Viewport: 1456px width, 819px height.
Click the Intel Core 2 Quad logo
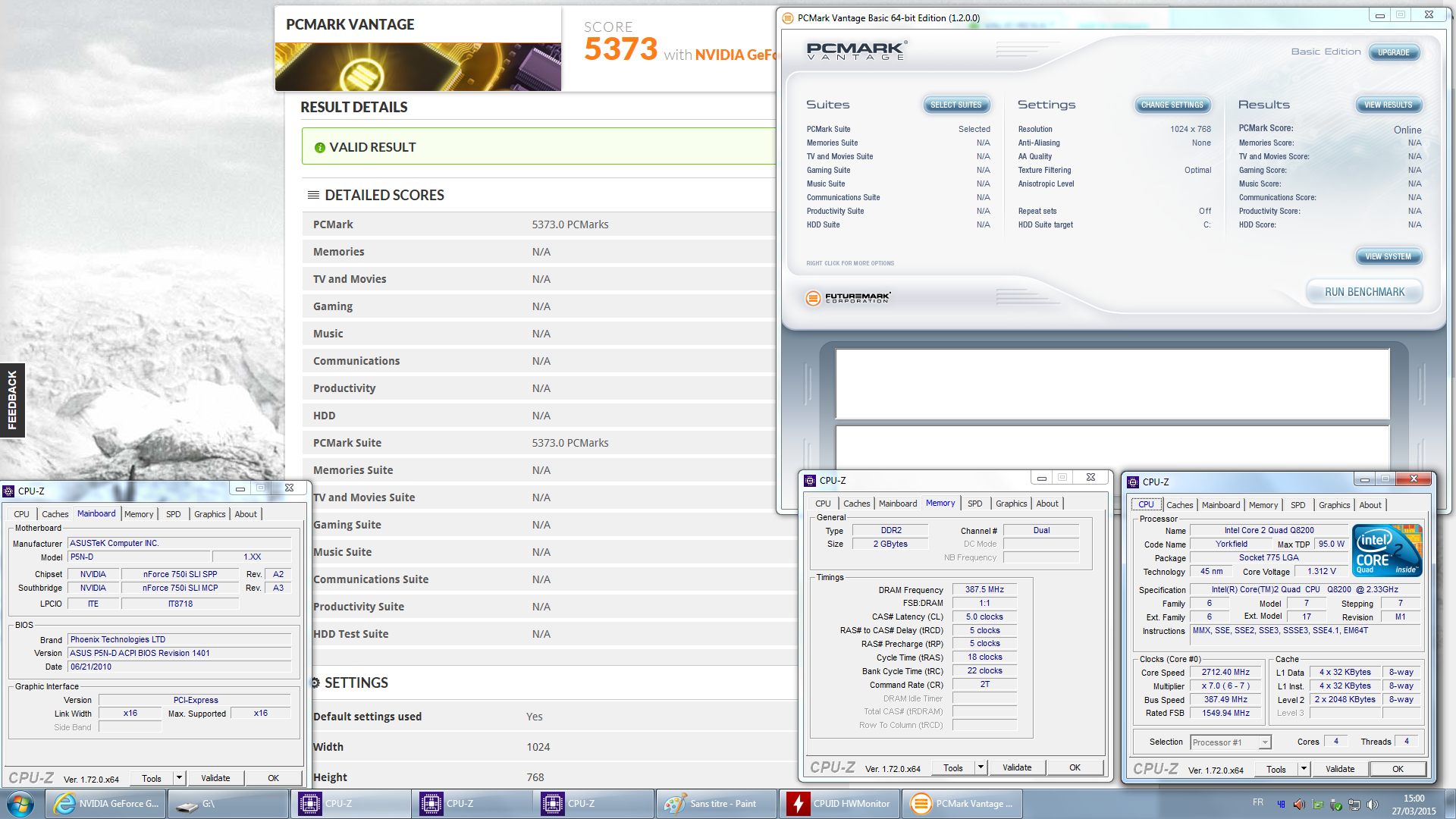click(x=1385, y=551)
